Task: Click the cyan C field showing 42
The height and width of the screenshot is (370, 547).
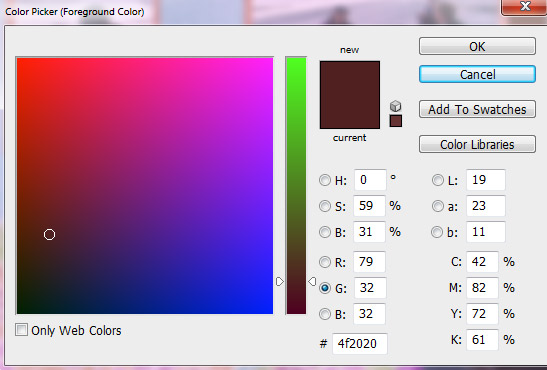Action: (x=482, y=262)
